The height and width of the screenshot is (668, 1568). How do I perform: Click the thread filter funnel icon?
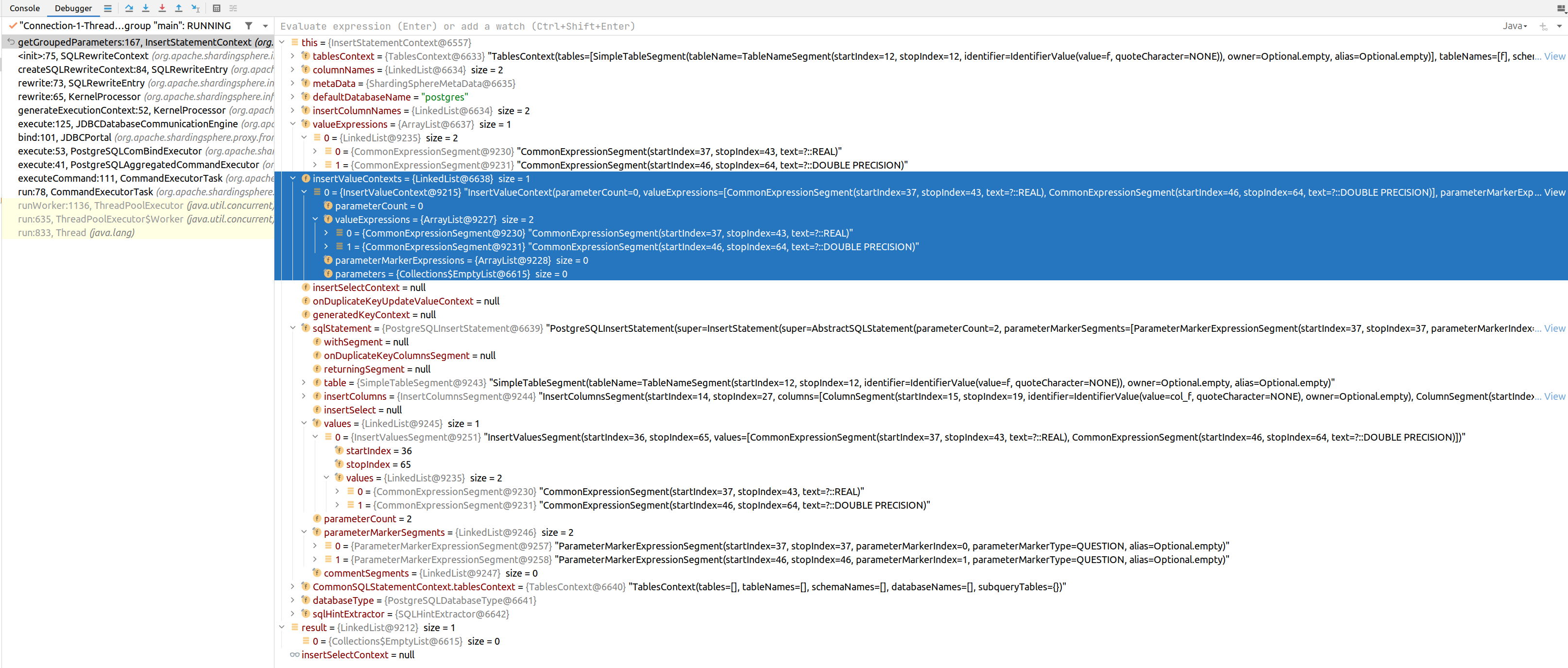[x=248, y=26]
